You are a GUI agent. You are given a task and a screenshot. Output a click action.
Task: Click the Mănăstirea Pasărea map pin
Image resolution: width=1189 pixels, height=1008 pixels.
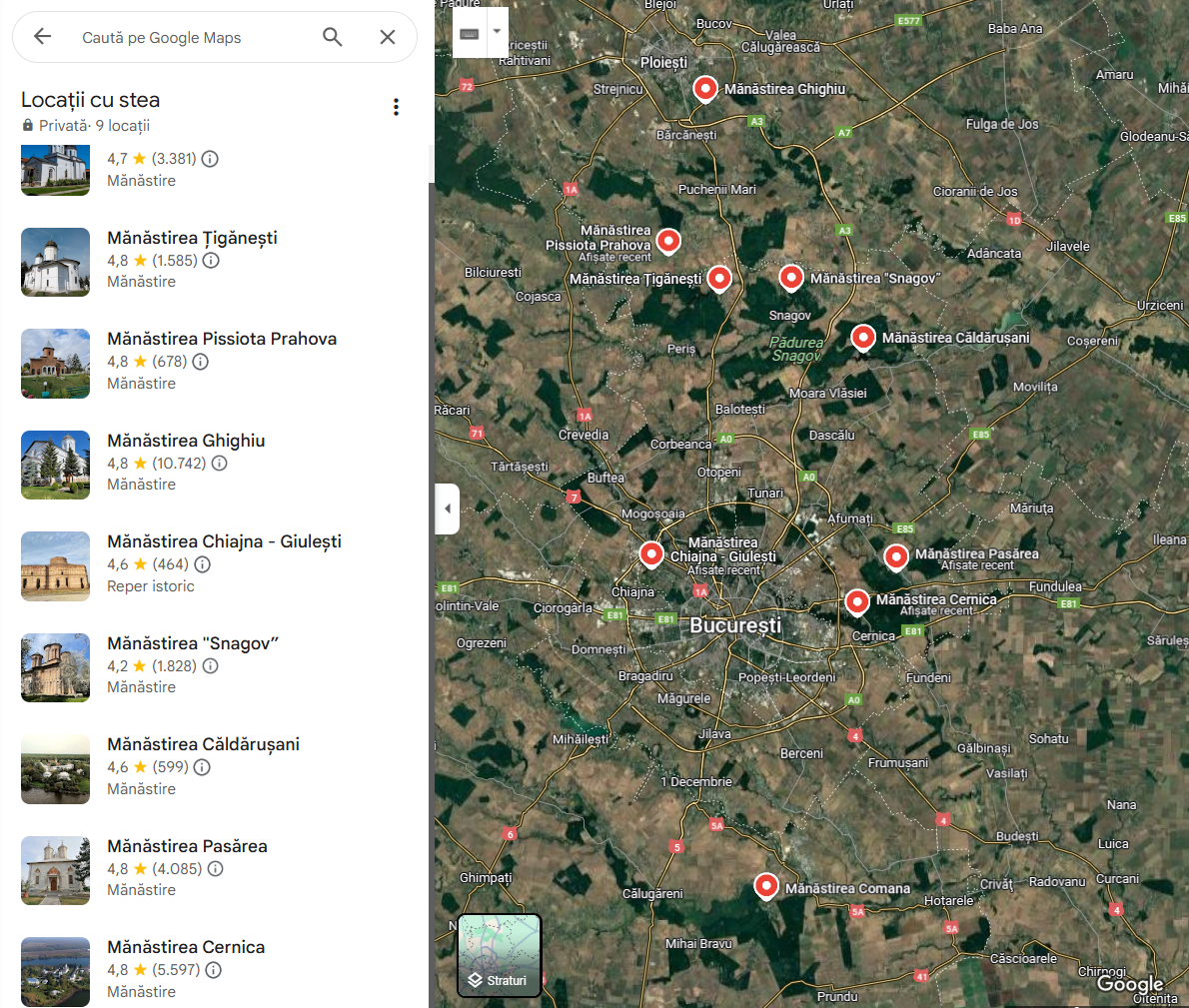(x=896, y=555)
